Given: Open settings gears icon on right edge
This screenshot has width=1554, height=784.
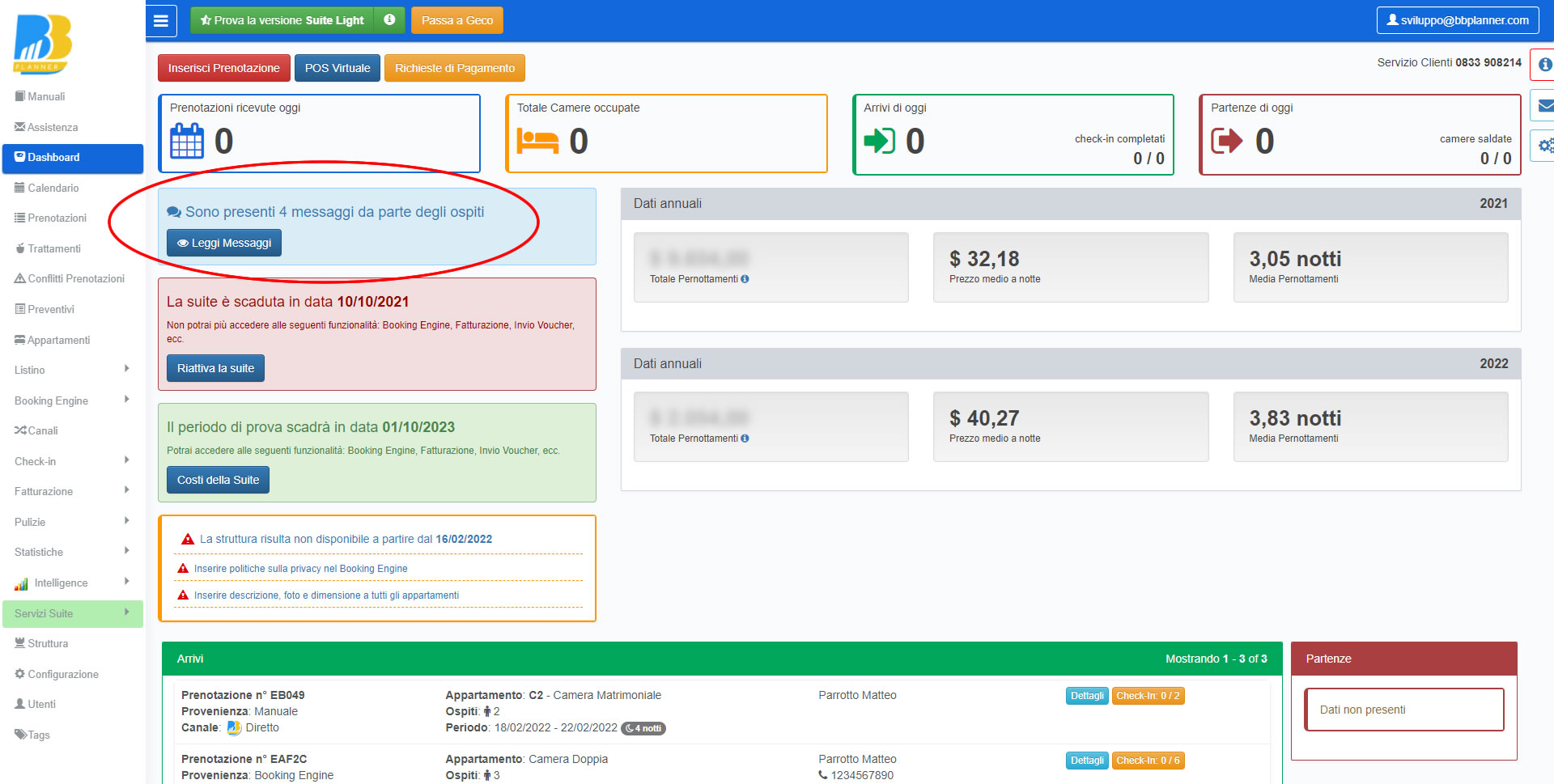Looking at the screenshot, I should 1544,146.
